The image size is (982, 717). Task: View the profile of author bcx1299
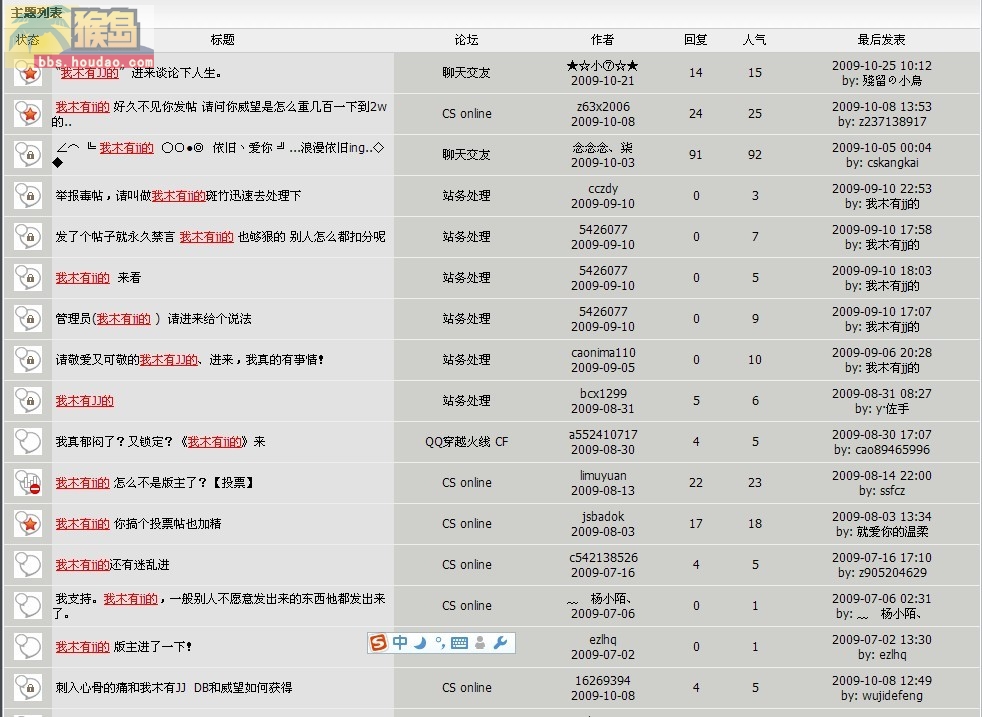(603, 393)
